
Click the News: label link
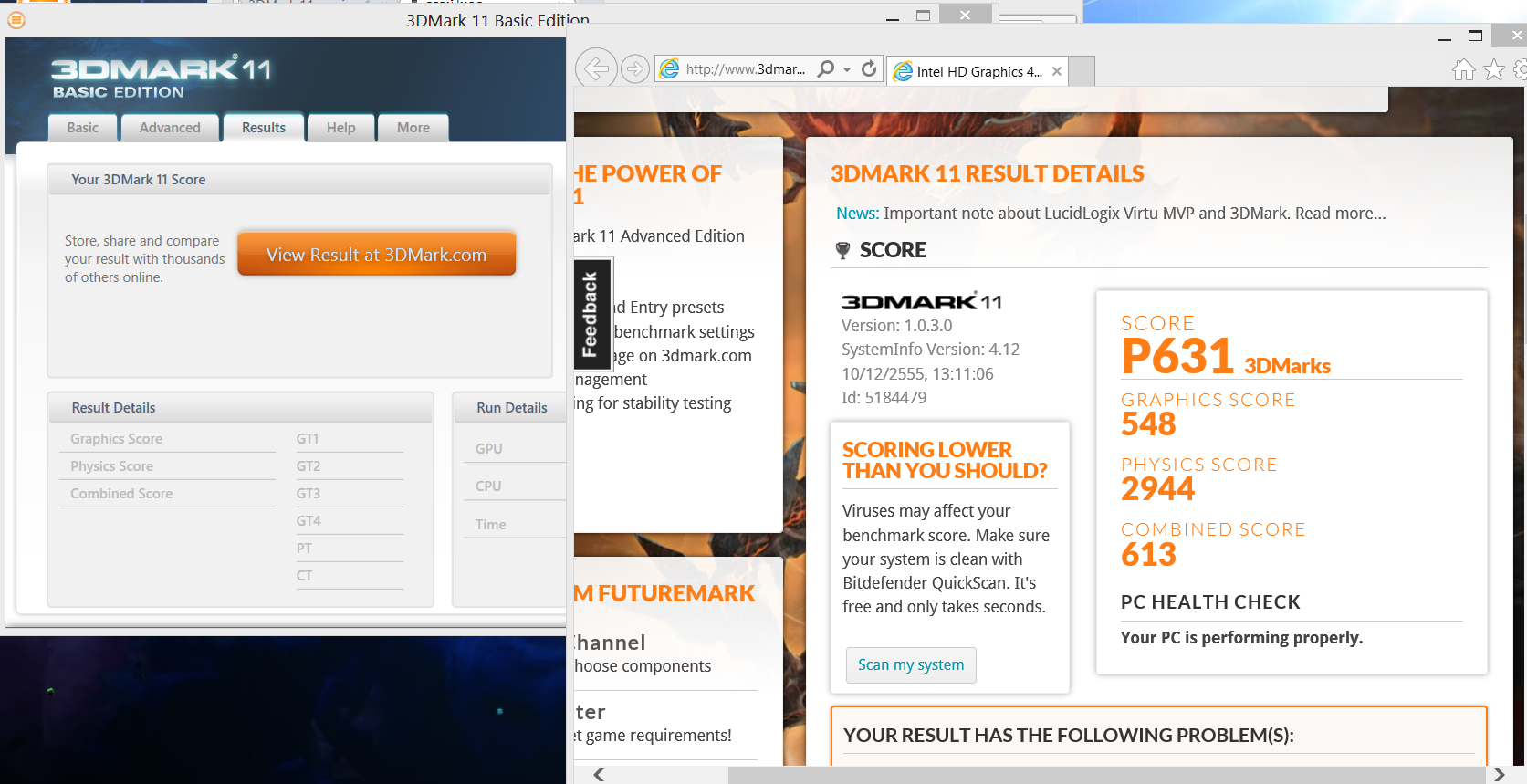pos(858,214)
